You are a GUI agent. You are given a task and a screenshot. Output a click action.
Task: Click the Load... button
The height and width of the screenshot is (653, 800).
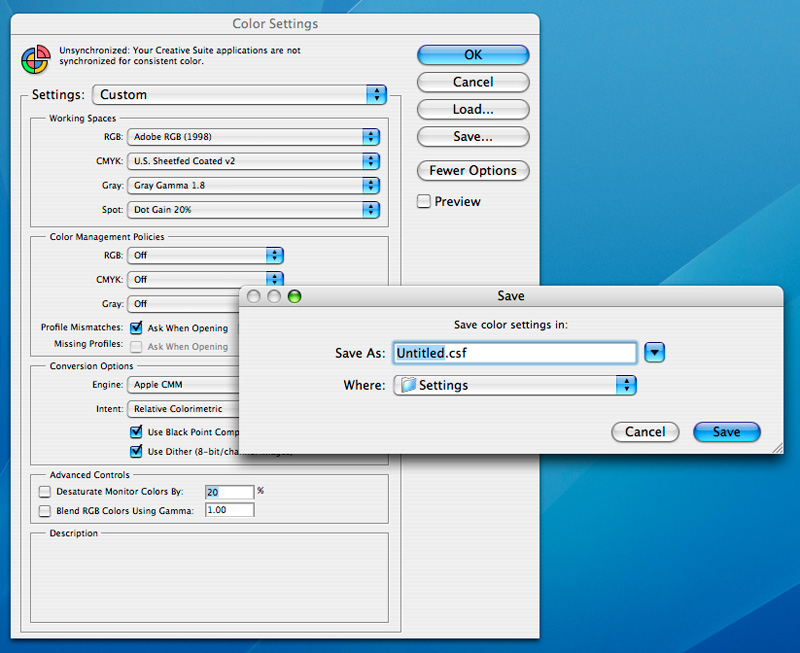(473, 109)
